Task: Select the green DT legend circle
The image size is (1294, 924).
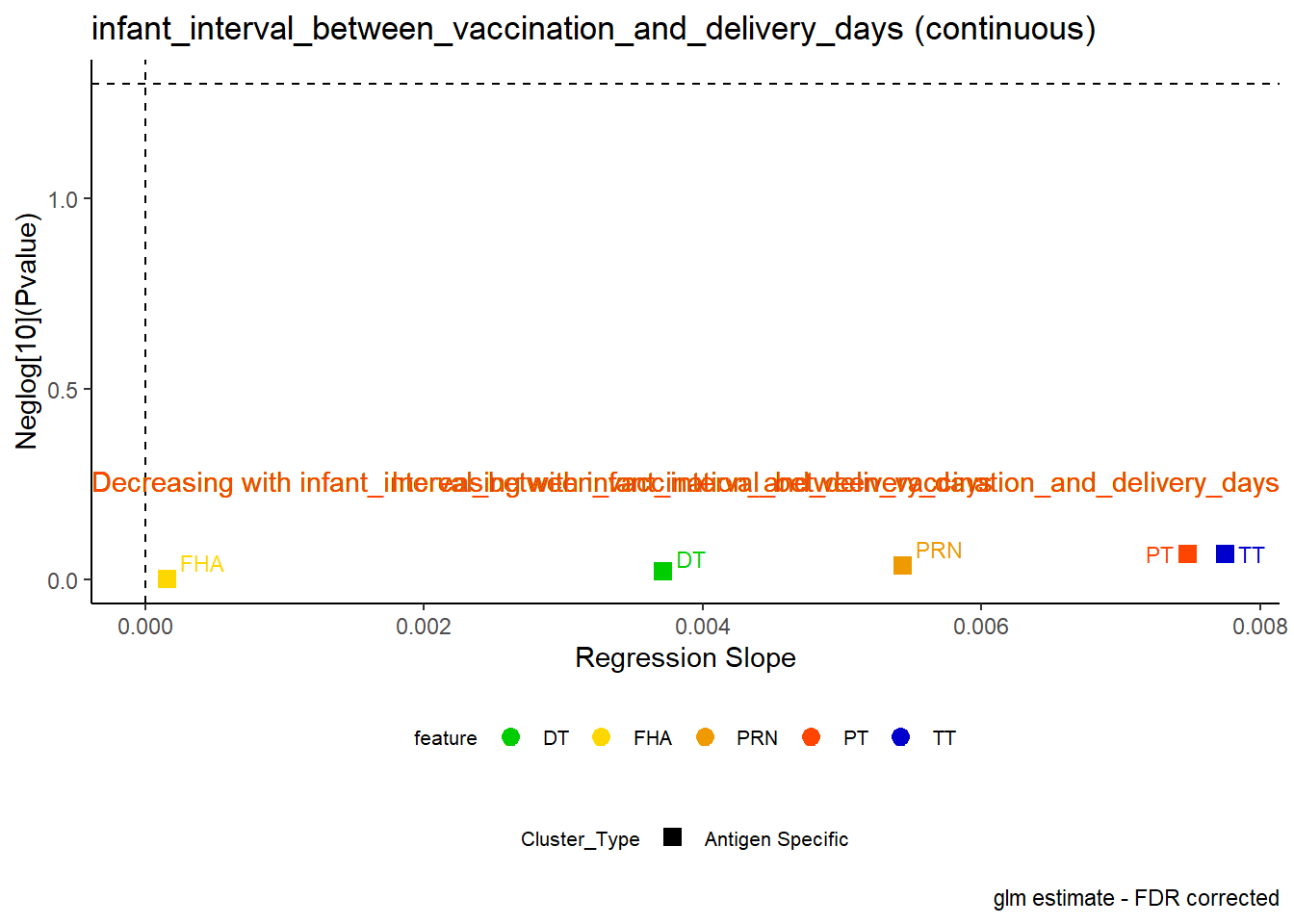Action: click(511, 737)
